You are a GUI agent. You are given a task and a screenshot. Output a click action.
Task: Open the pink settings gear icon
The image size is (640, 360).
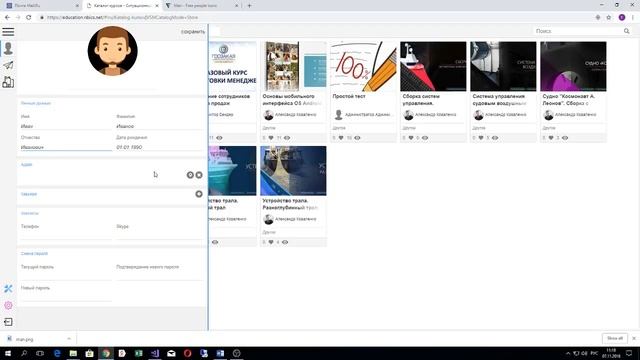click(x=8, y=305)
